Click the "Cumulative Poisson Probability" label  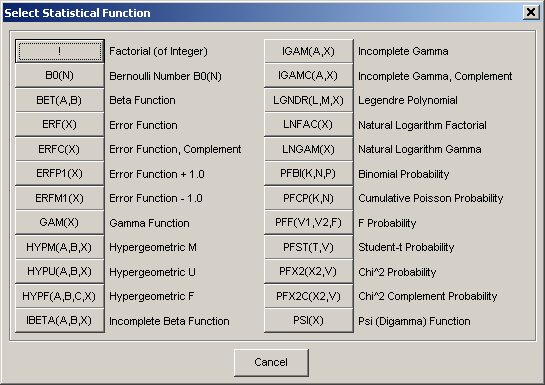pyautogui.click(x=431, y=198)
